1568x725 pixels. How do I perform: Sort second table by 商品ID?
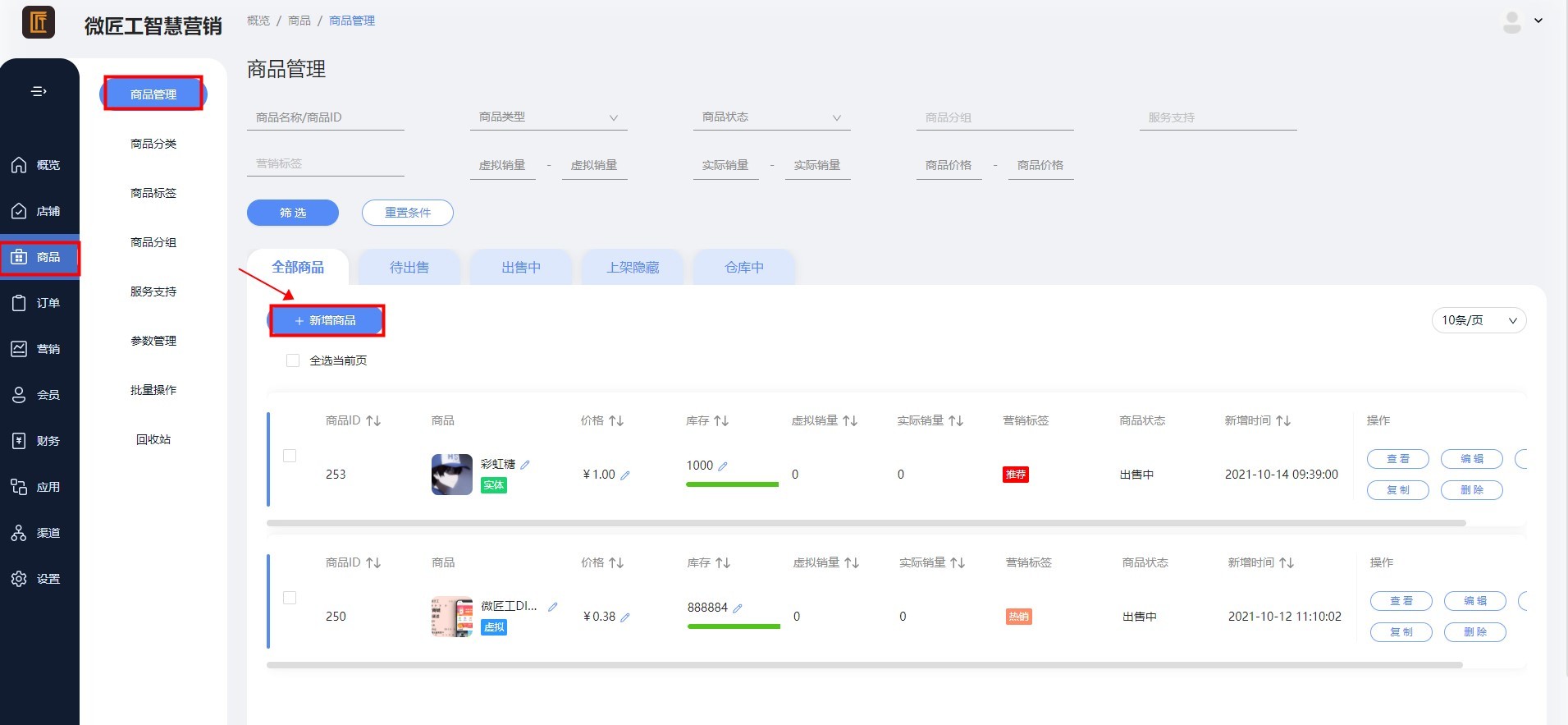tap(373, 562)
